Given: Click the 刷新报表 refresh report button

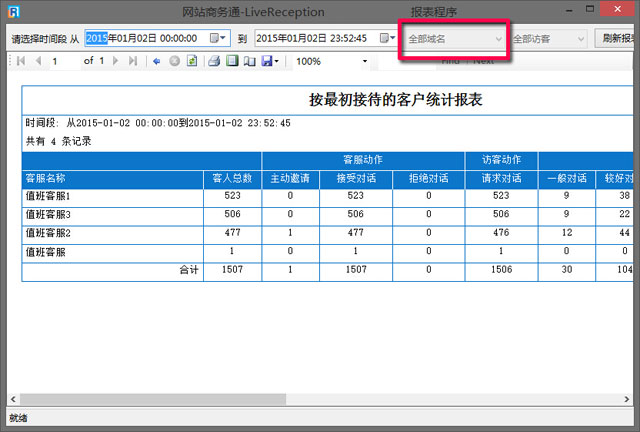Looking at the screenshot, I should (617, 38).
